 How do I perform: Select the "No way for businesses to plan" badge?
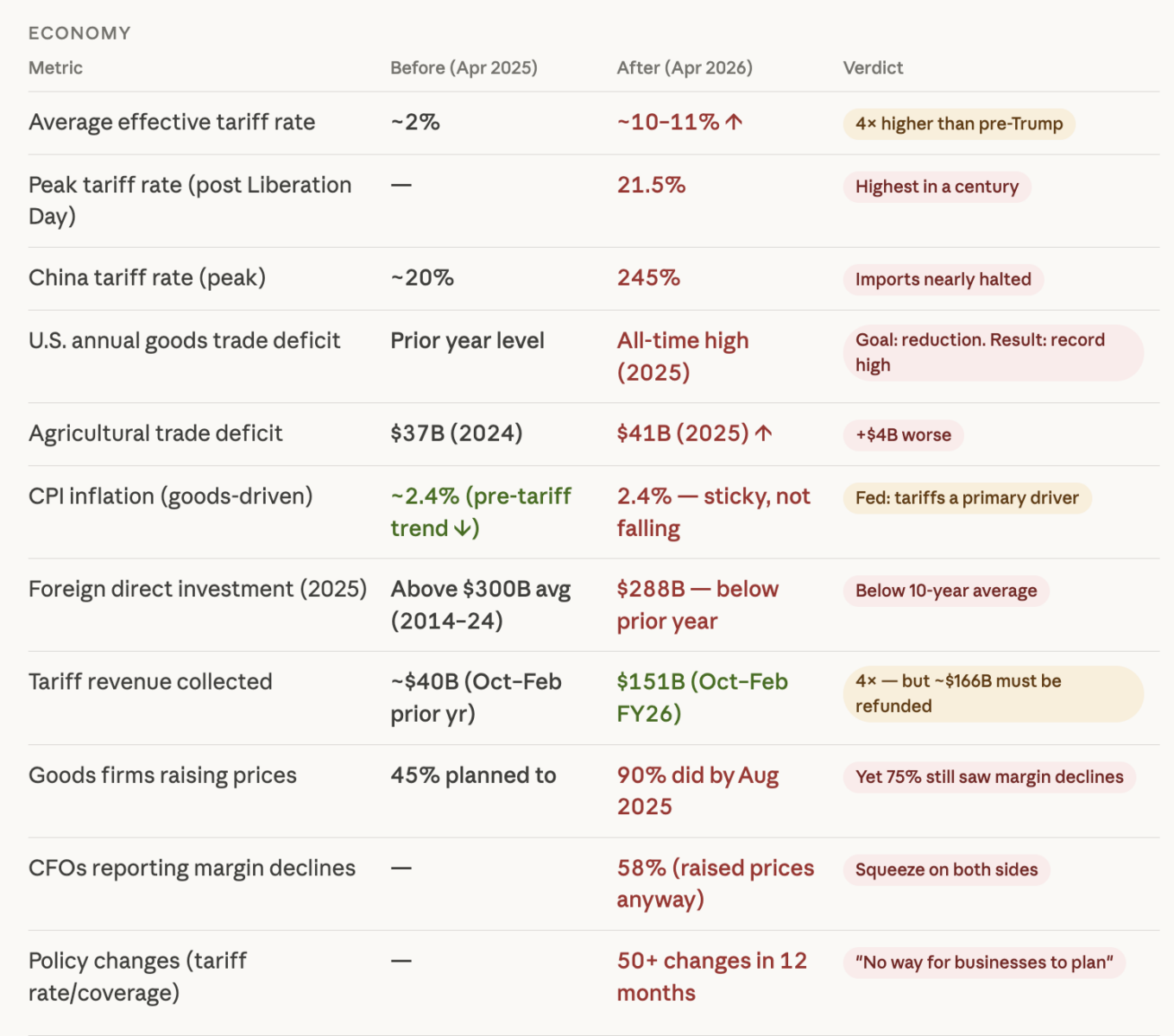point(984,963)
